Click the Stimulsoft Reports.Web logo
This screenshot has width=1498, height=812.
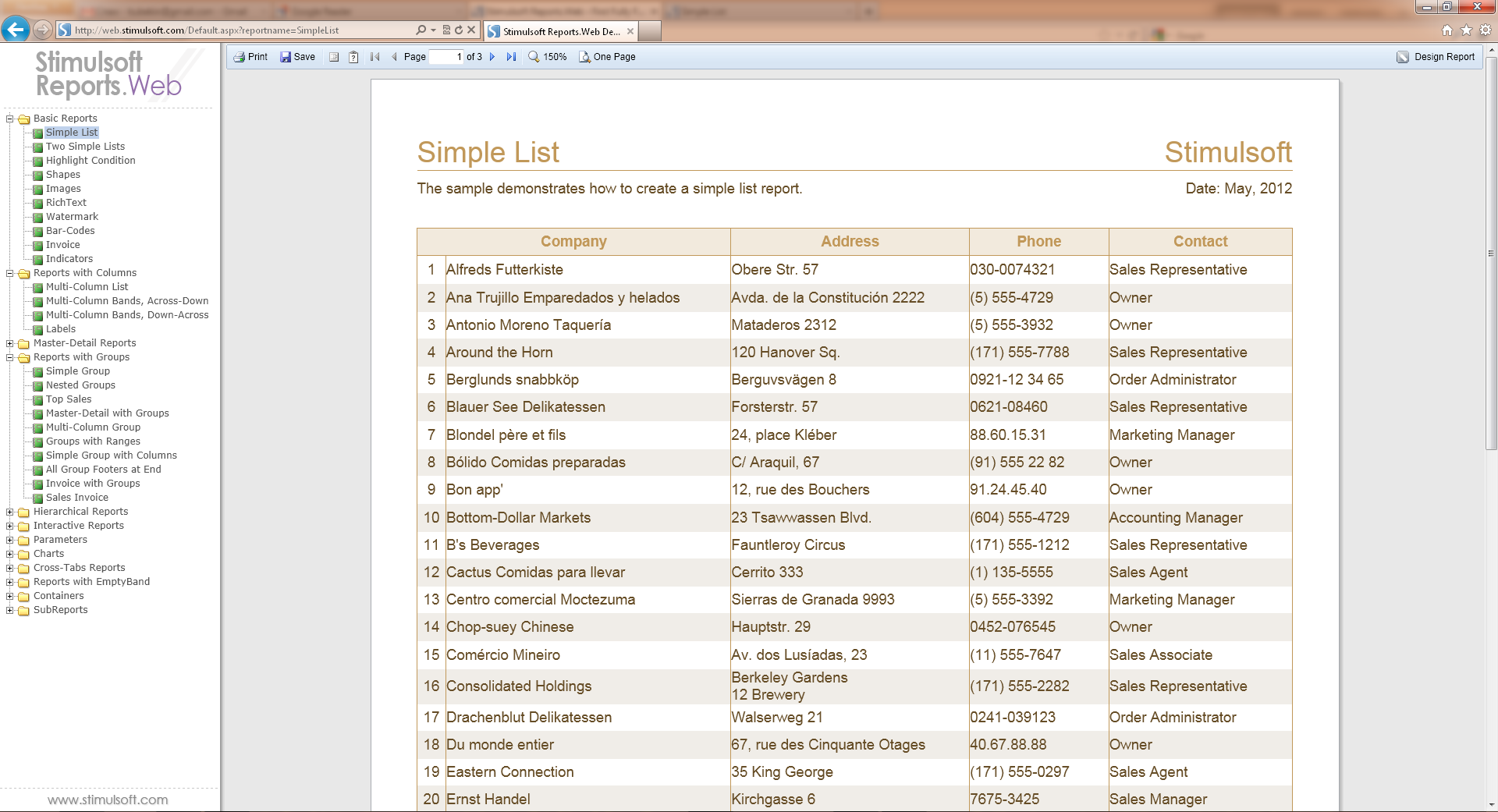(x=108, y=74)
